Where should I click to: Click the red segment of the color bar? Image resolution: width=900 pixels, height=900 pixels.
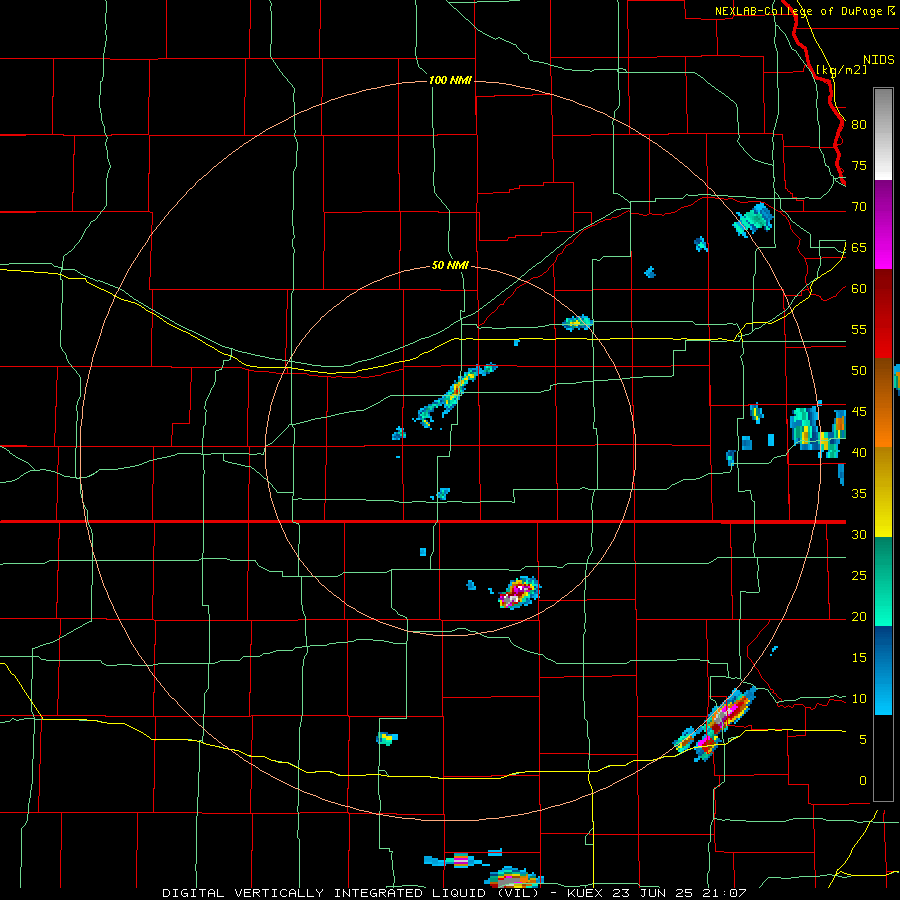tap(883, 314)
